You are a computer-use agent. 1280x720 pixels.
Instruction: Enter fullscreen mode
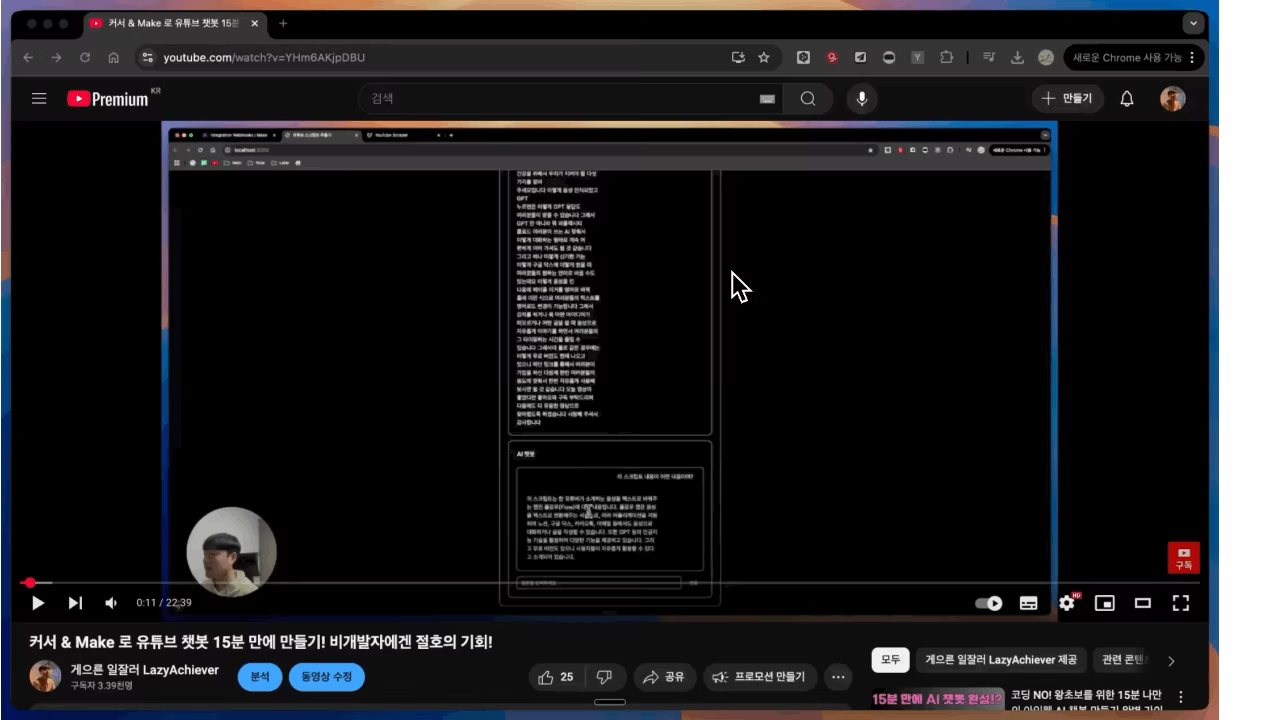[1181, 602]
